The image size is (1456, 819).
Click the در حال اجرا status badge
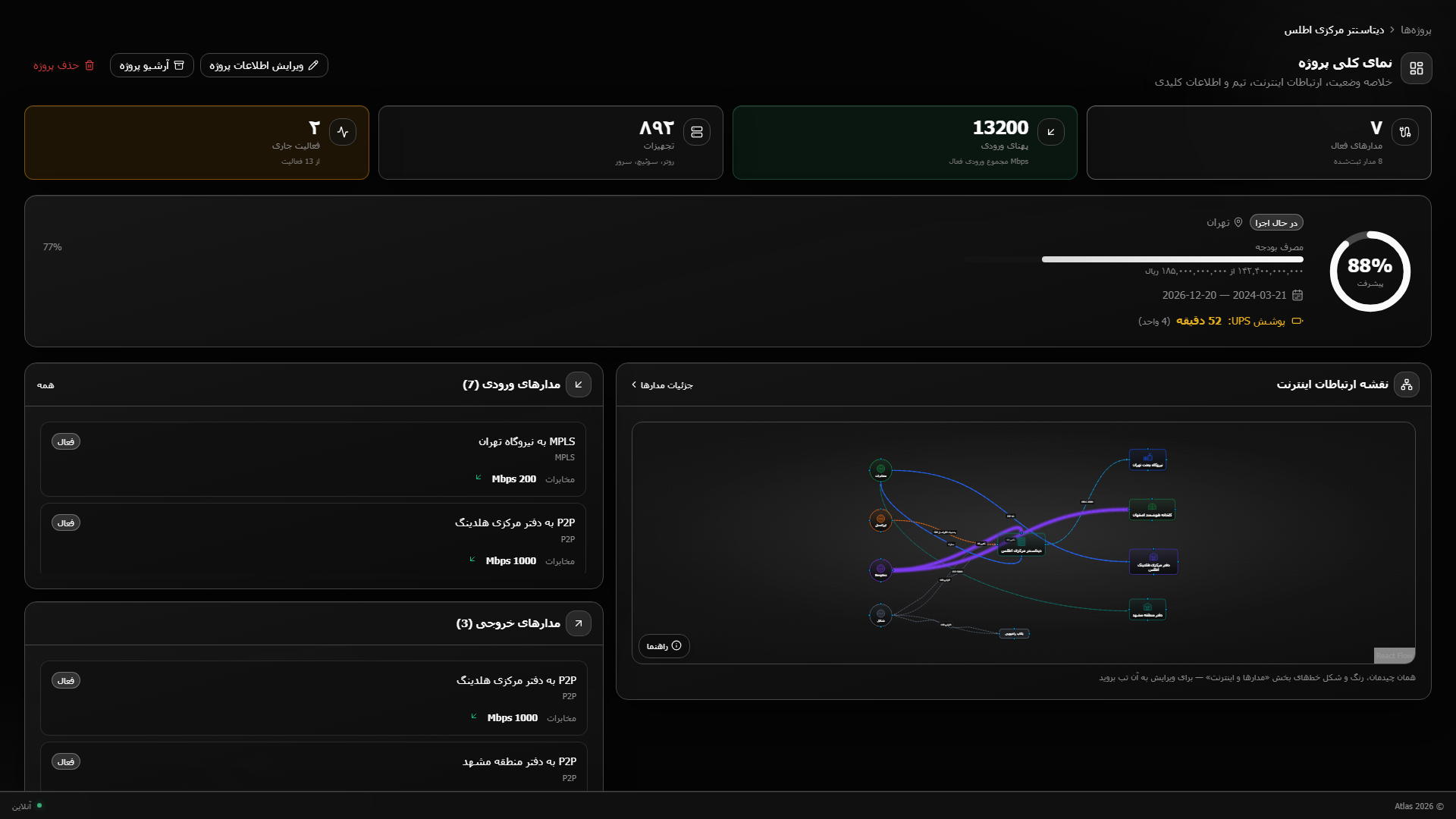1276,222
